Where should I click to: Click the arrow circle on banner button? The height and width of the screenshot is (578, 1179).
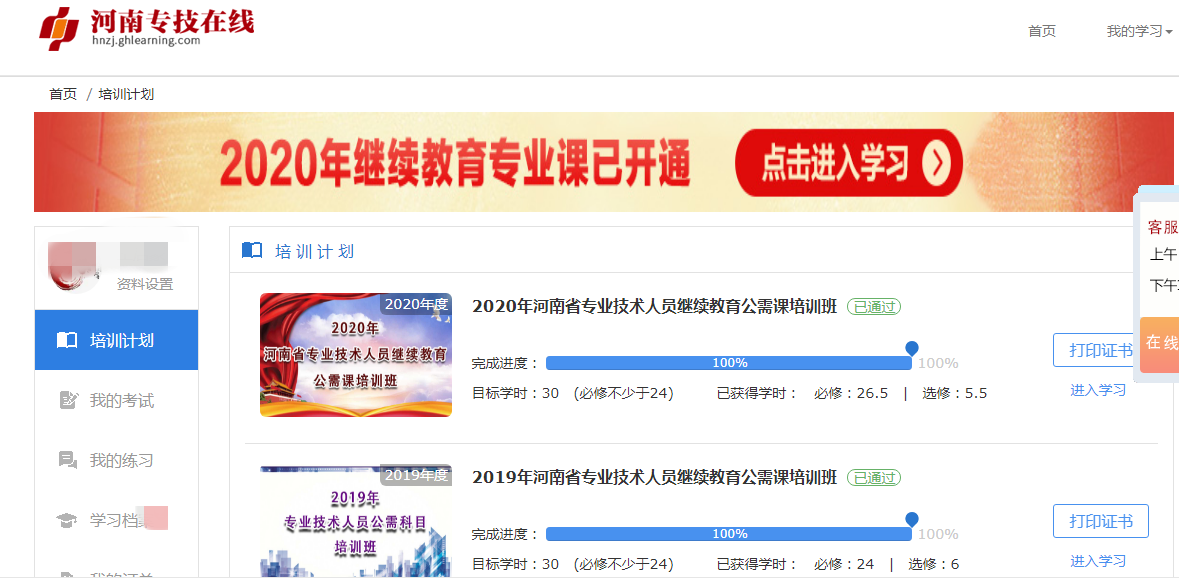pyautogui.click(x=935, y=163)
